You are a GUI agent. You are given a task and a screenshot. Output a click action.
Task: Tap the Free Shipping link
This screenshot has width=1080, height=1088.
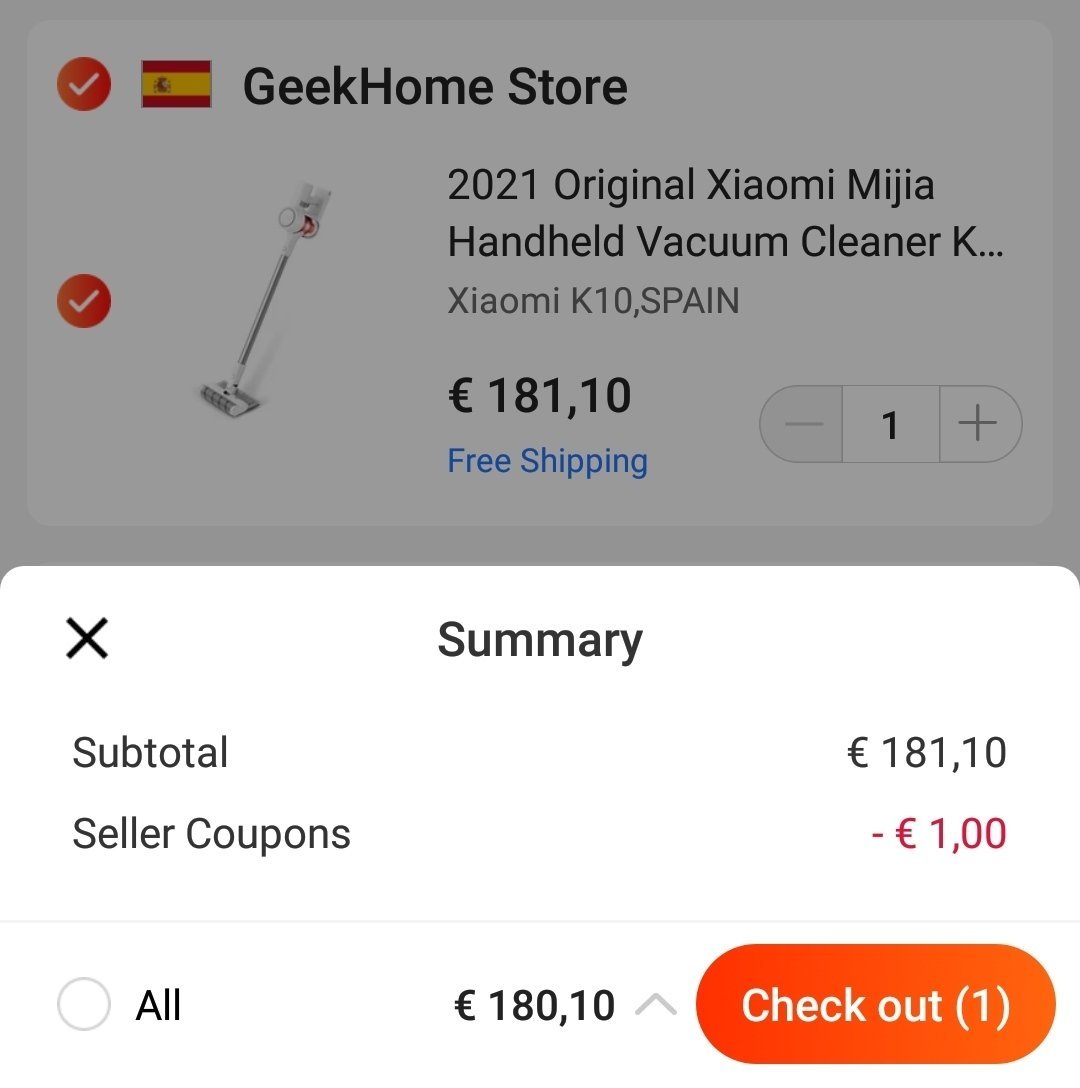pos(548,461)
